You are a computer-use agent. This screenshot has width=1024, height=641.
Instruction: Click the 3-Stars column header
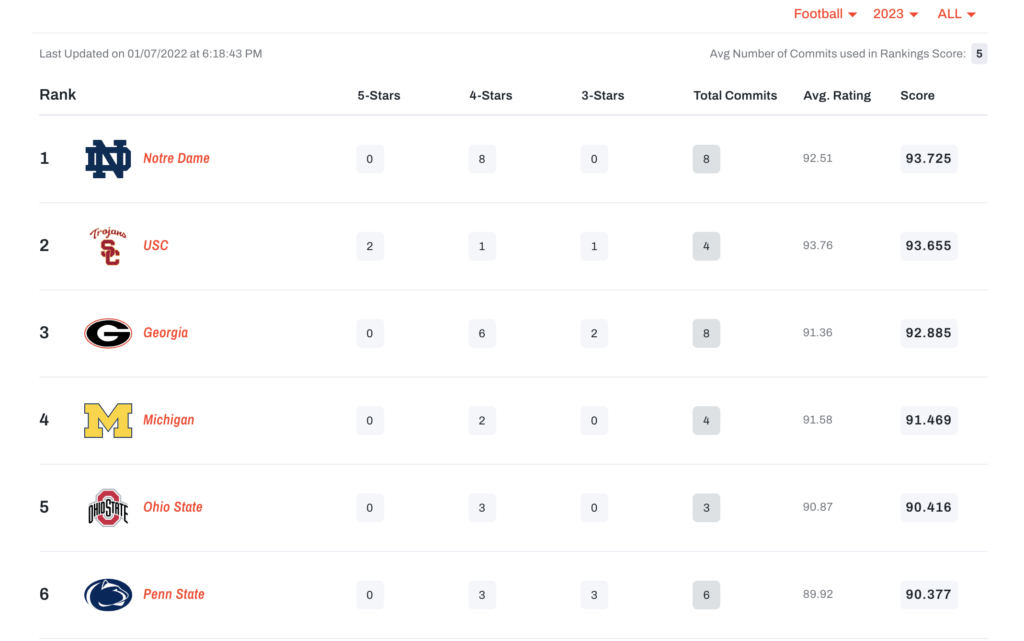pos(603,95)
